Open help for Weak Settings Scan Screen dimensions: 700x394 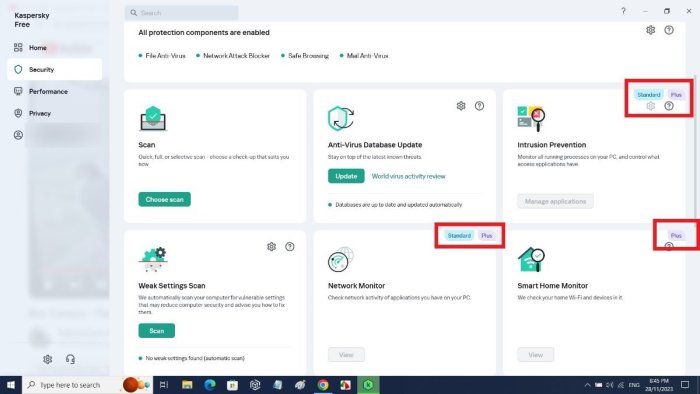(x=290, y=246)
